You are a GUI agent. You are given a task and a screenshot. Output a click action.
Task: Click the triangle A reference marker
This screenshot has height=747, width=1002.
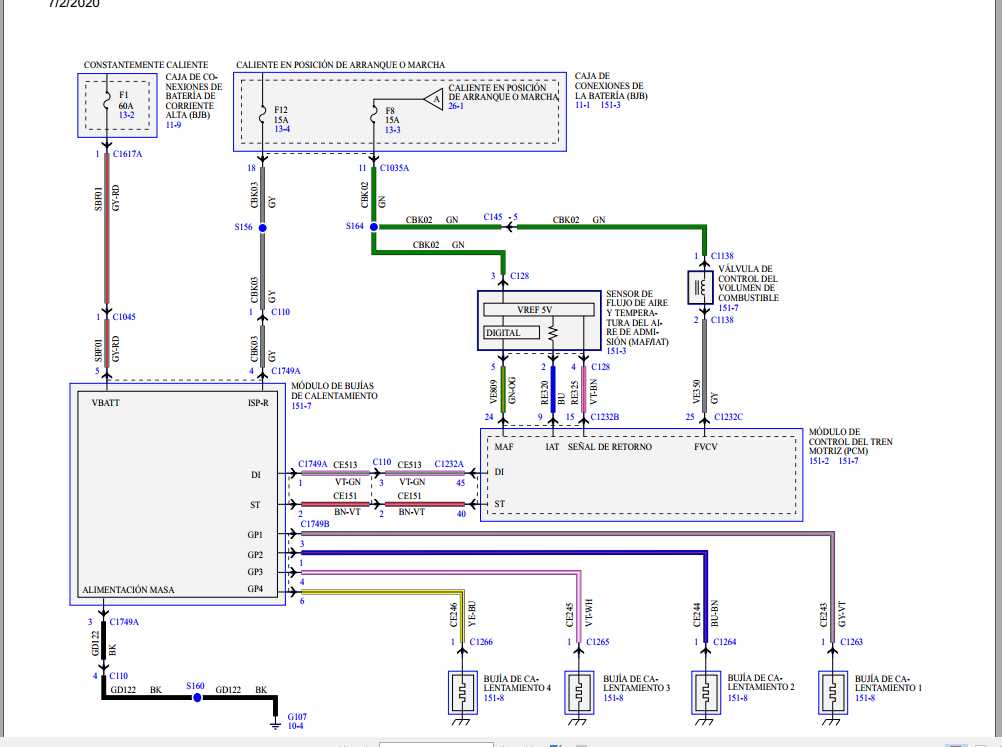point(434,99)
